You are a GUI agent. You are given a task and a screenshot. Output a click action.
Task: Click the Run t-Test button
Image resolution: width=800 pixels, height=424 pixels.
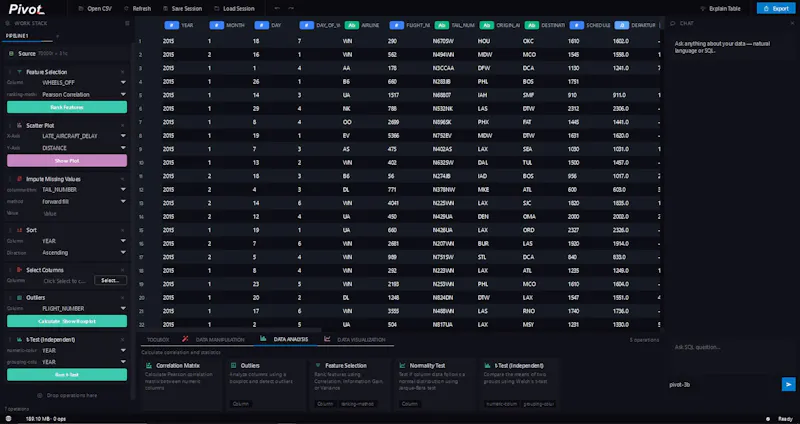(x=67, y=375)
